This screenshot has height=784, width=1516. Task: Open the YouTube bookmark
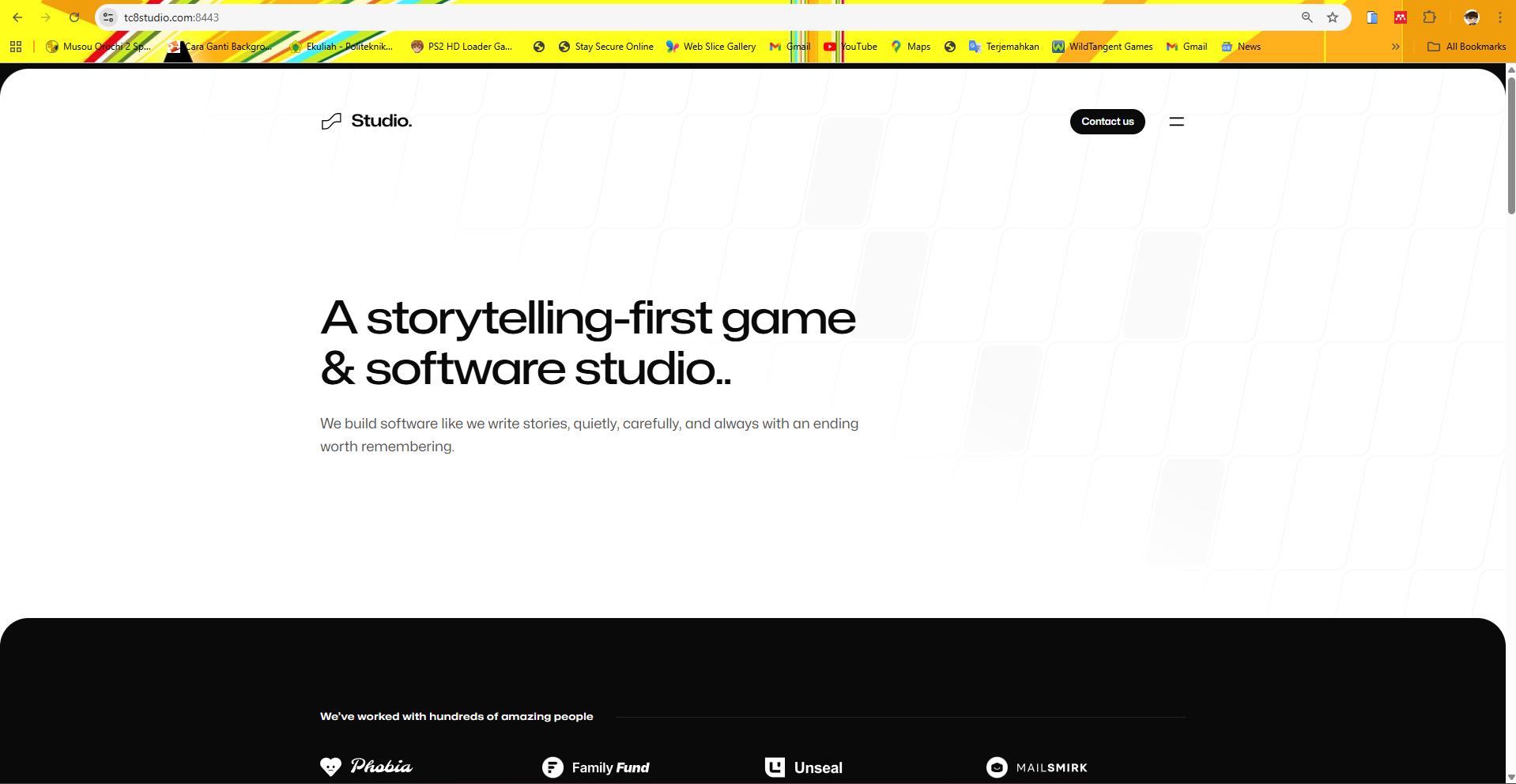850,47
